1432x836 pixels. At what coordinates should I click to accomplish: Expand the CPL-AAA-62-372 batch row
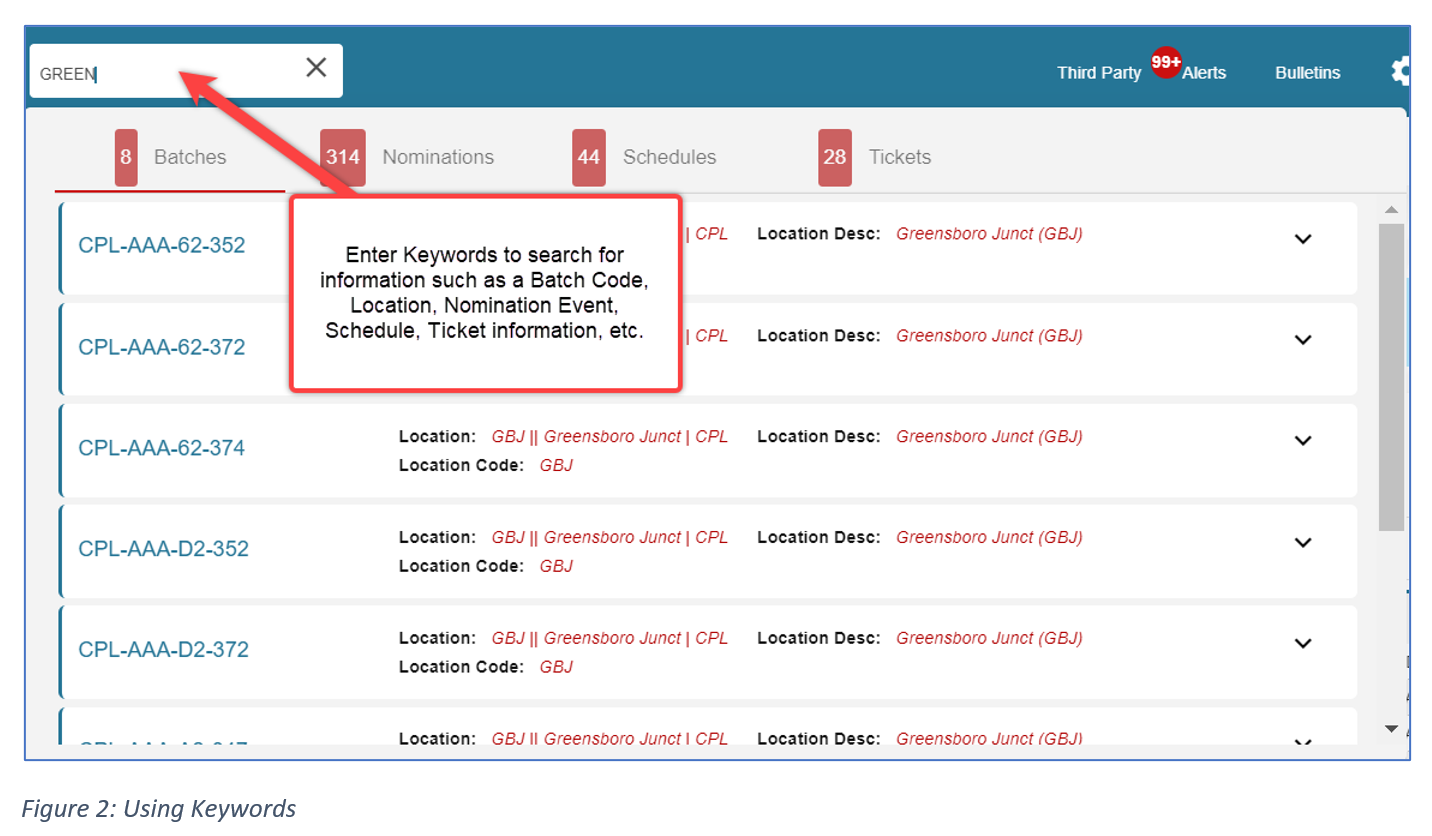coord(1302,340)
